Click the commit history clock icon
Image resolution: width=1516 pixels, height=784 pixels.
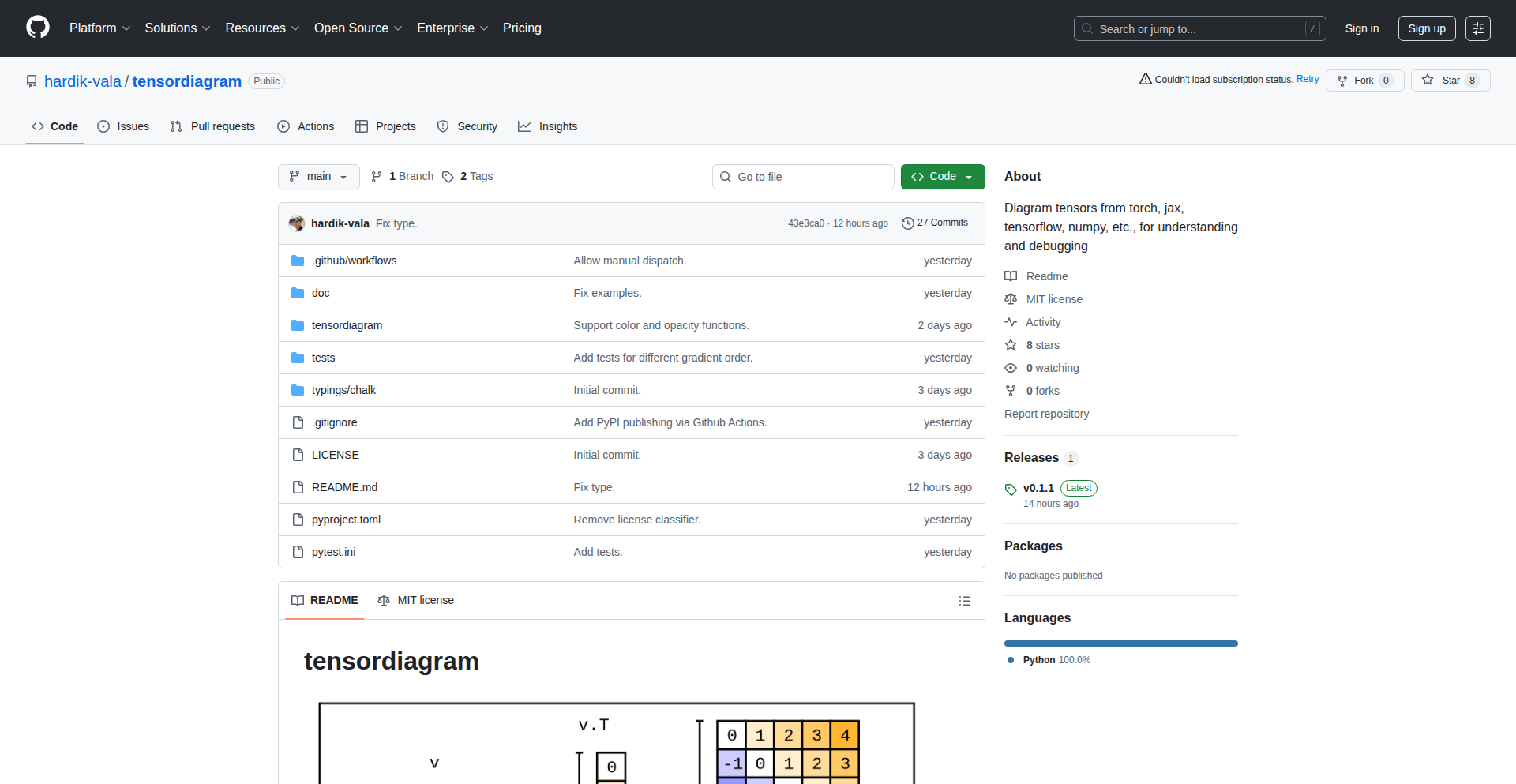907,223
